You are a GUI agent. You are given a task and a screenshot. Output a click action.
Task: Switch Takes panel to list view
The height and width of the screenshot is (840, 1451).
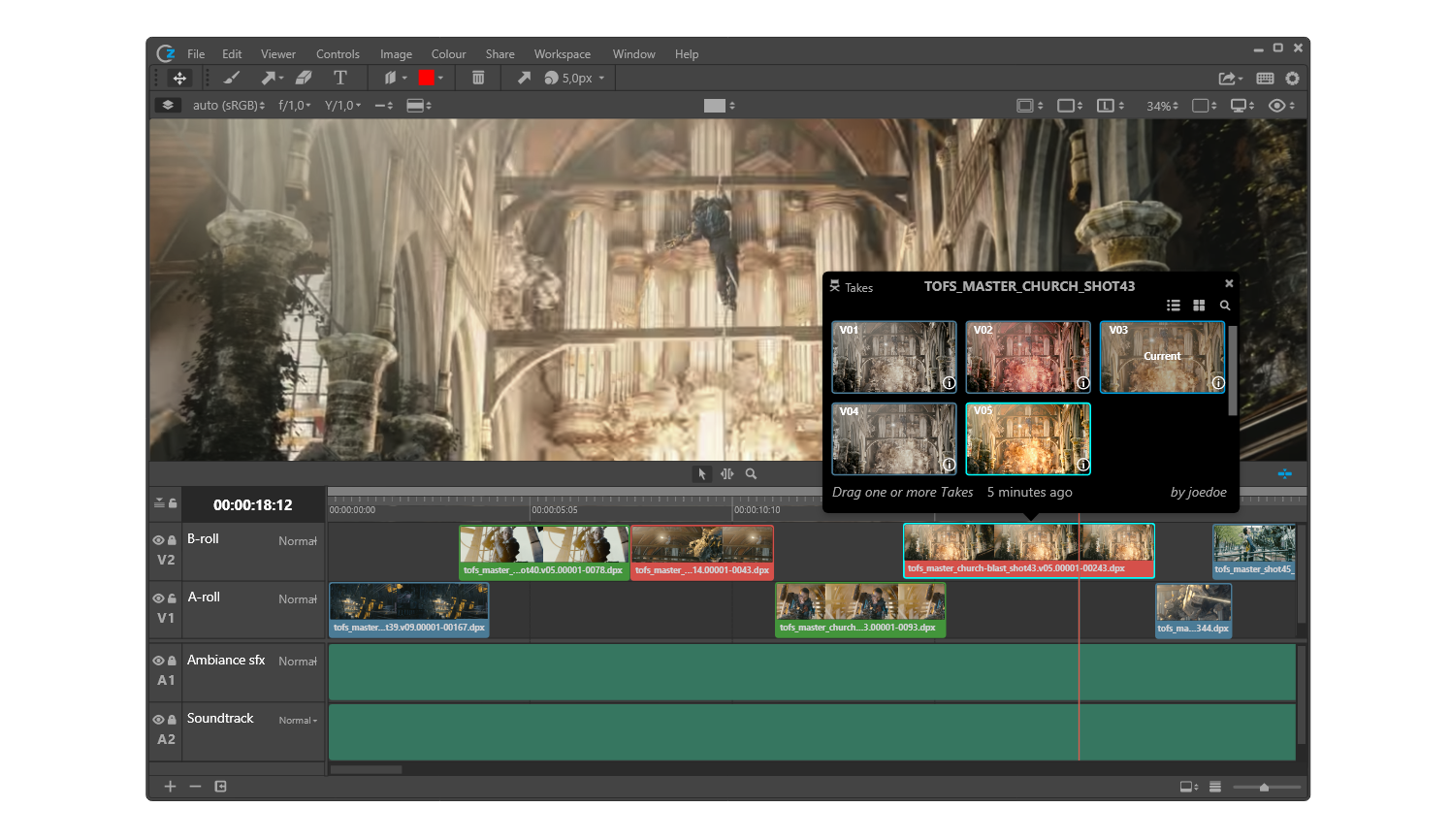click(1174, 306)
